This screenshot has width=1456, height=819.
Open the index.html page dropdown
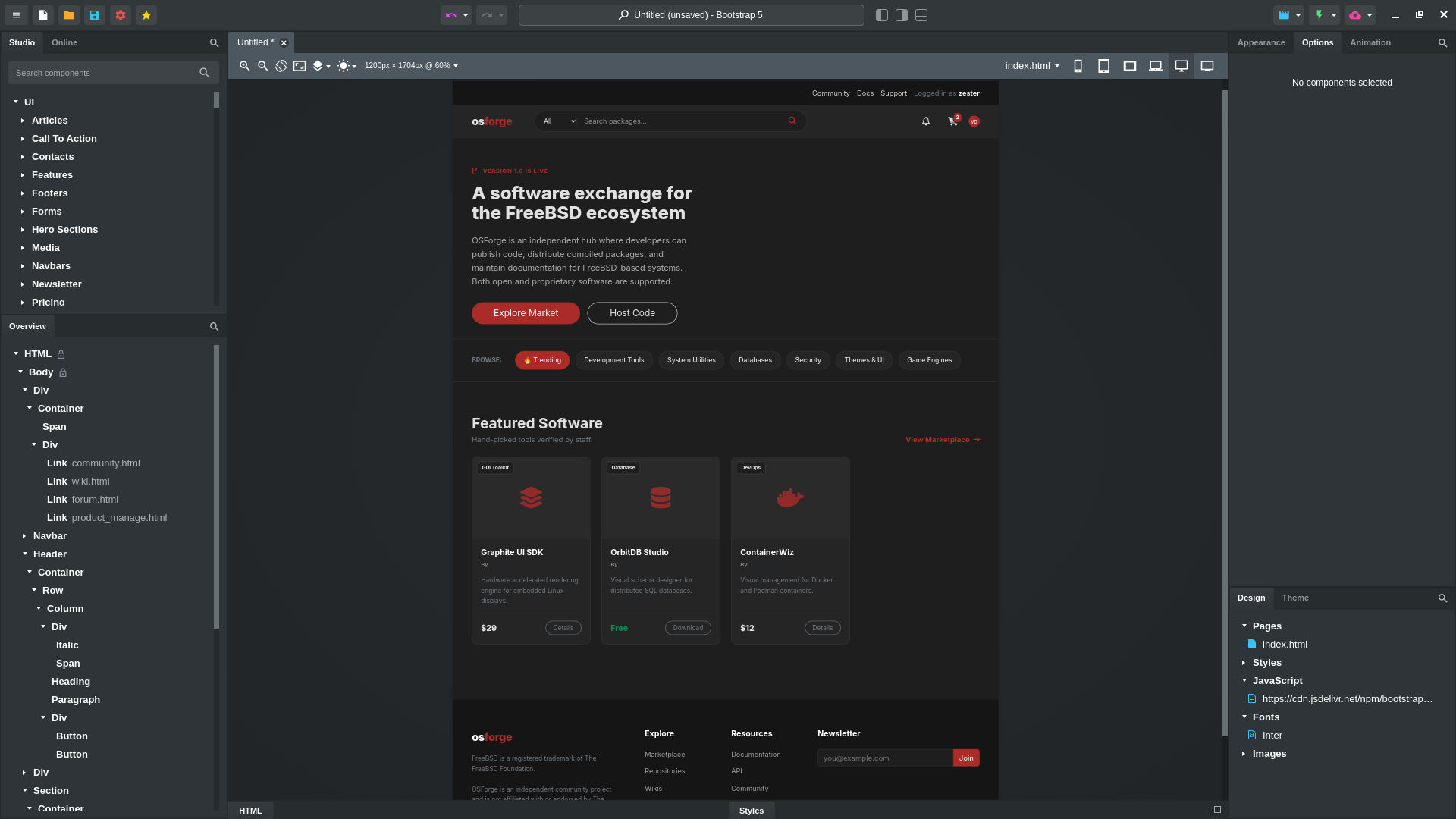pos(1032,66)
